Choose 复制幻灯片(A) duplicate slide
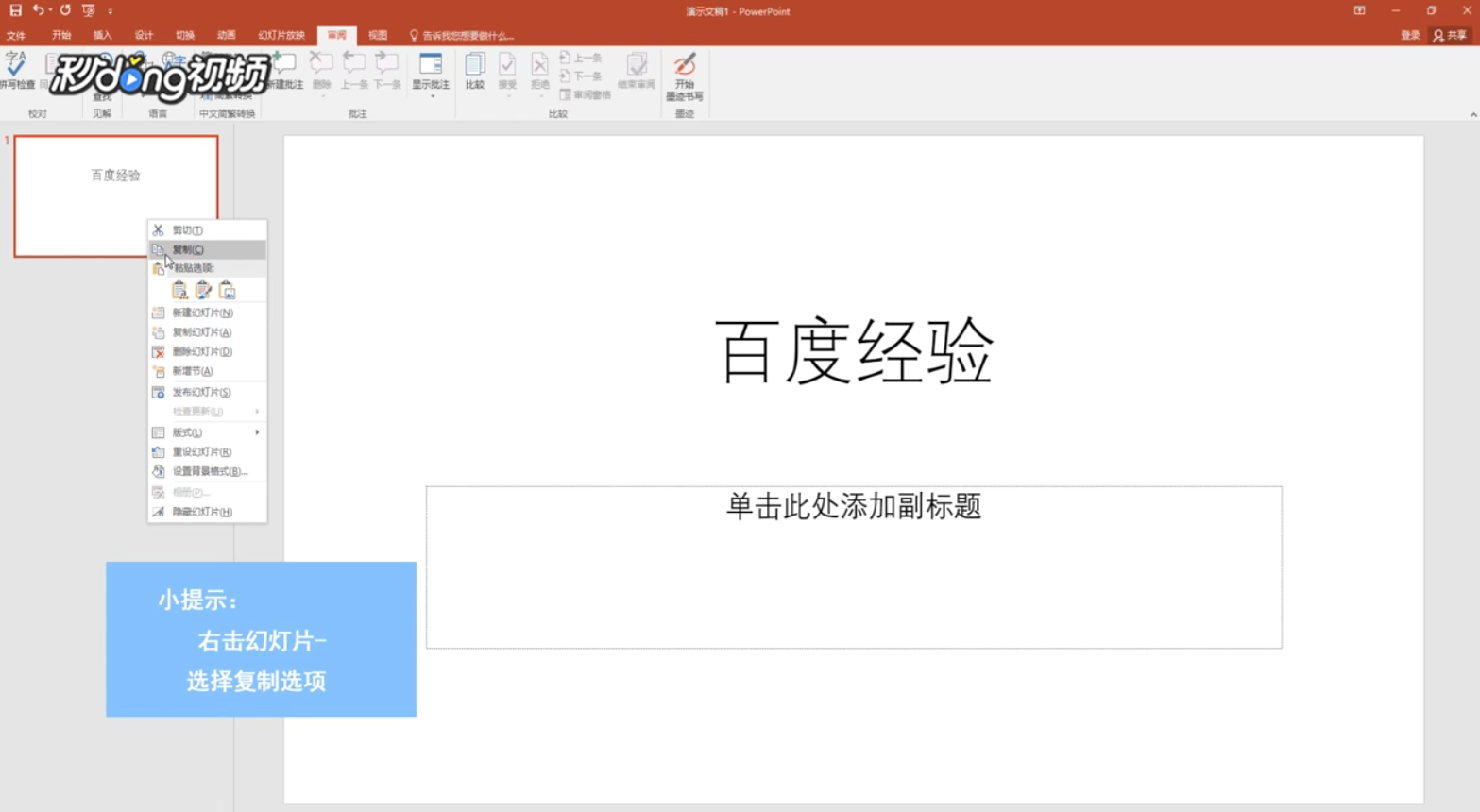Screen dimensions: 1480x812 [207, 332]
